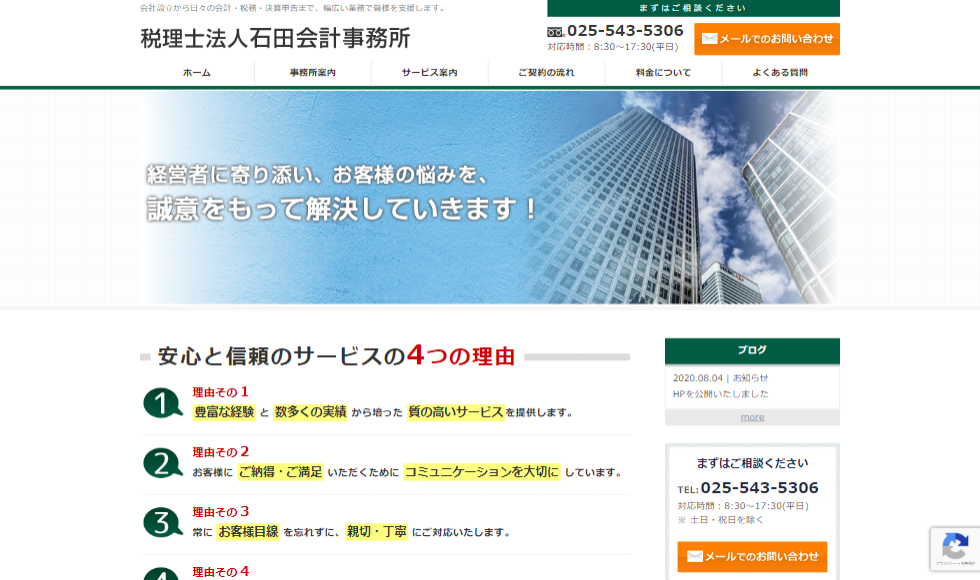The width and height of the screenshot is (980, 580).
Task: Open the よくある質問 menu item
Action: pyautogui.click(x=780, y=73)
